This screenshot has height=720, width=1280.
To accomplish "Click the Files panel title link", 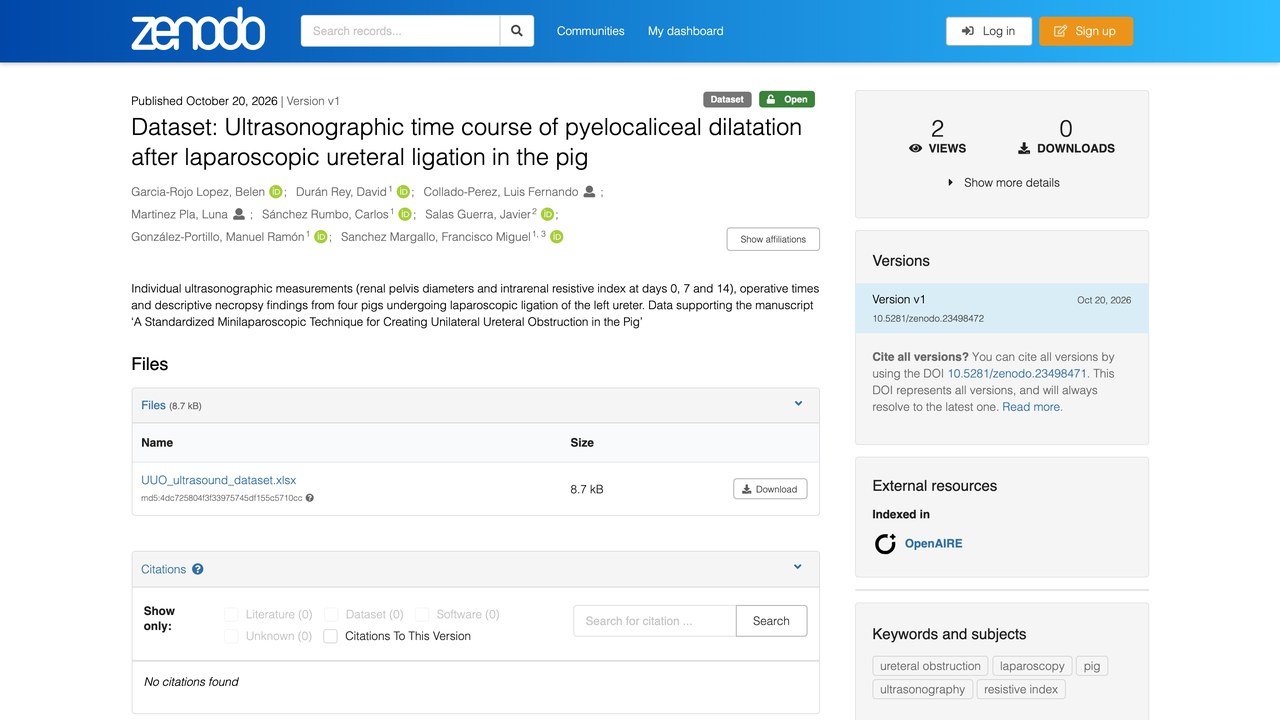I will coord(154,405).
